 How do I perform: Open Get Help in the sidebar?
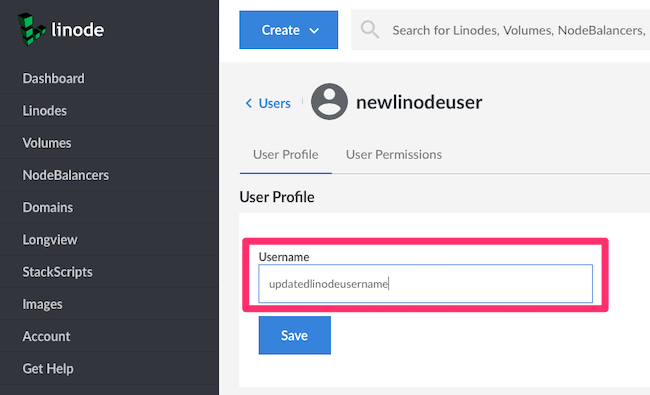pos(48,368)
